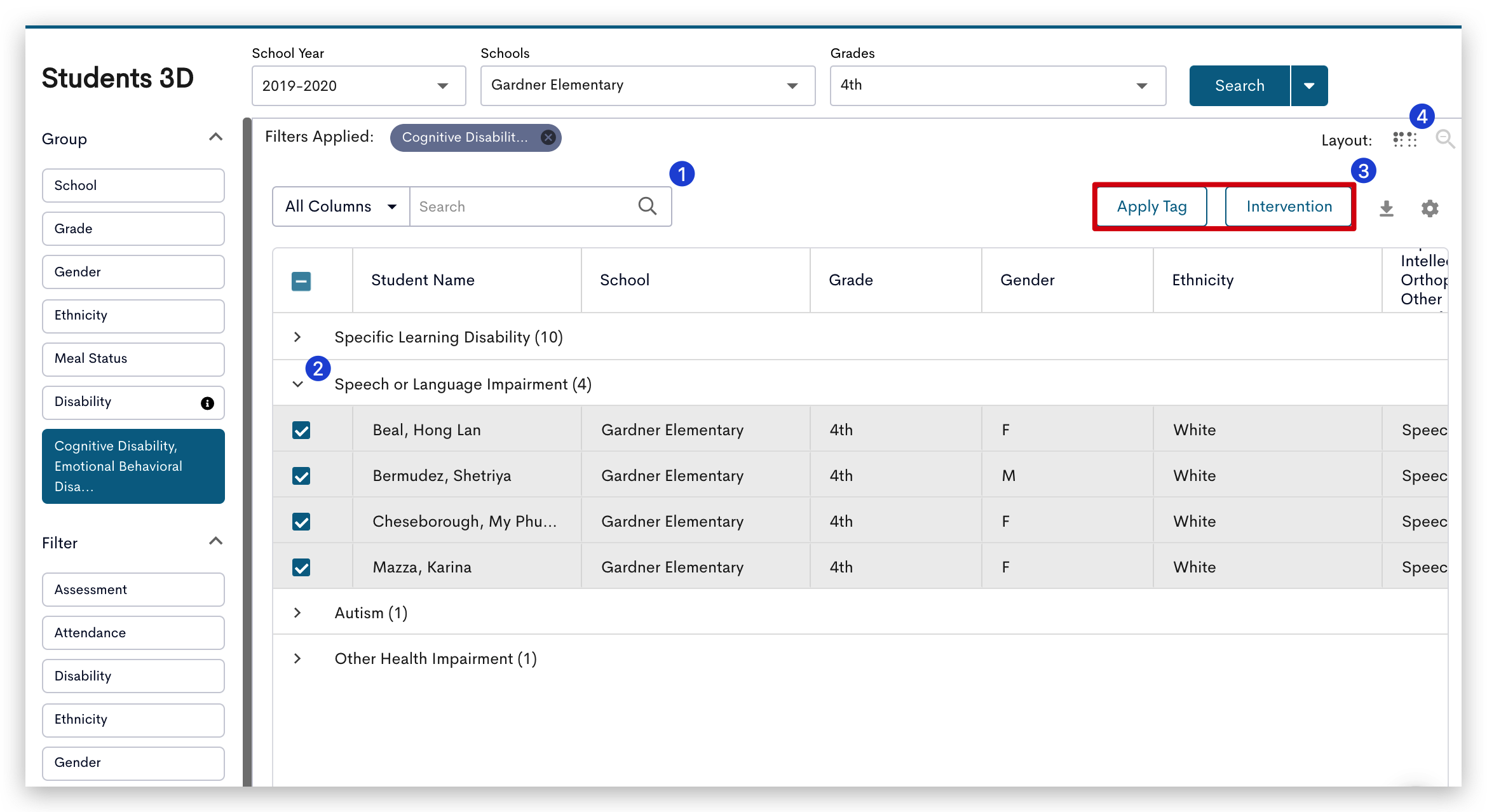
Task: Click the selected Cognitive Disability, Emotional Behavioral group
Action: tap(133, 466)
